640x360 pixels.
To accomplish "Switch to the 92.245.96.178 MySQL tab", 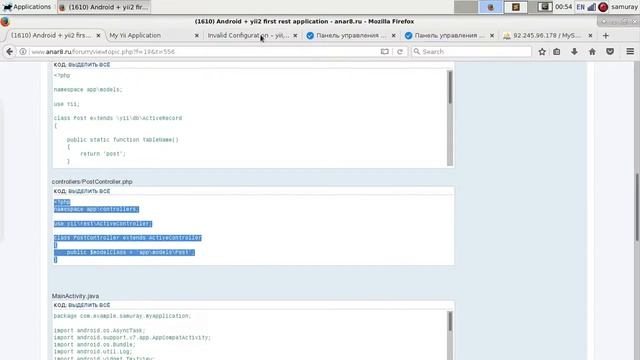I will pyautogui.click(x=547, y=36).
